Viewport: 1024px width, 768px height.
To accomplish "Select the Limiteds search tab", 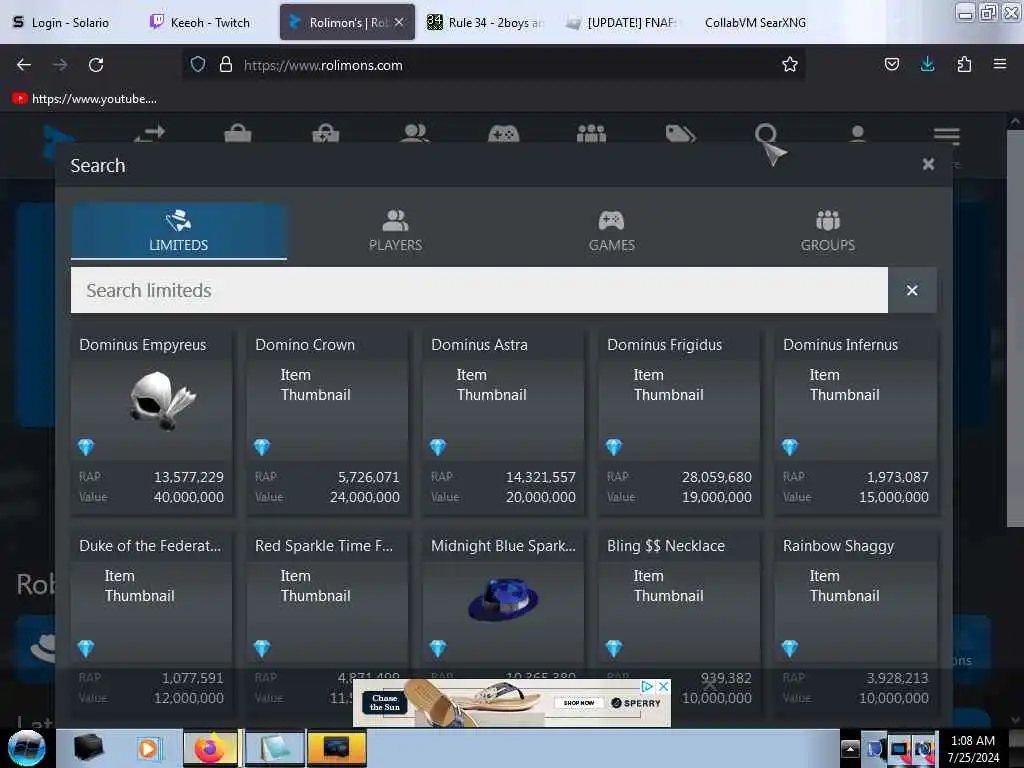I will (178, 231).
